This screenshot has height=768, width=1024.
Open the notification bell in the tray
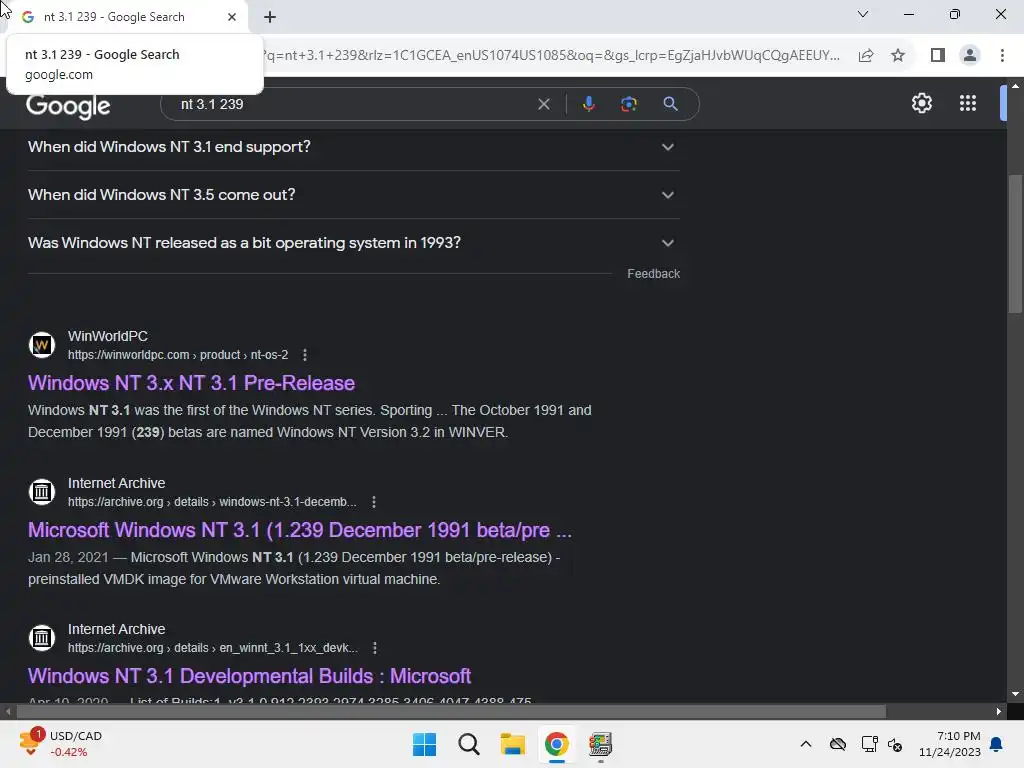point(996,744)
